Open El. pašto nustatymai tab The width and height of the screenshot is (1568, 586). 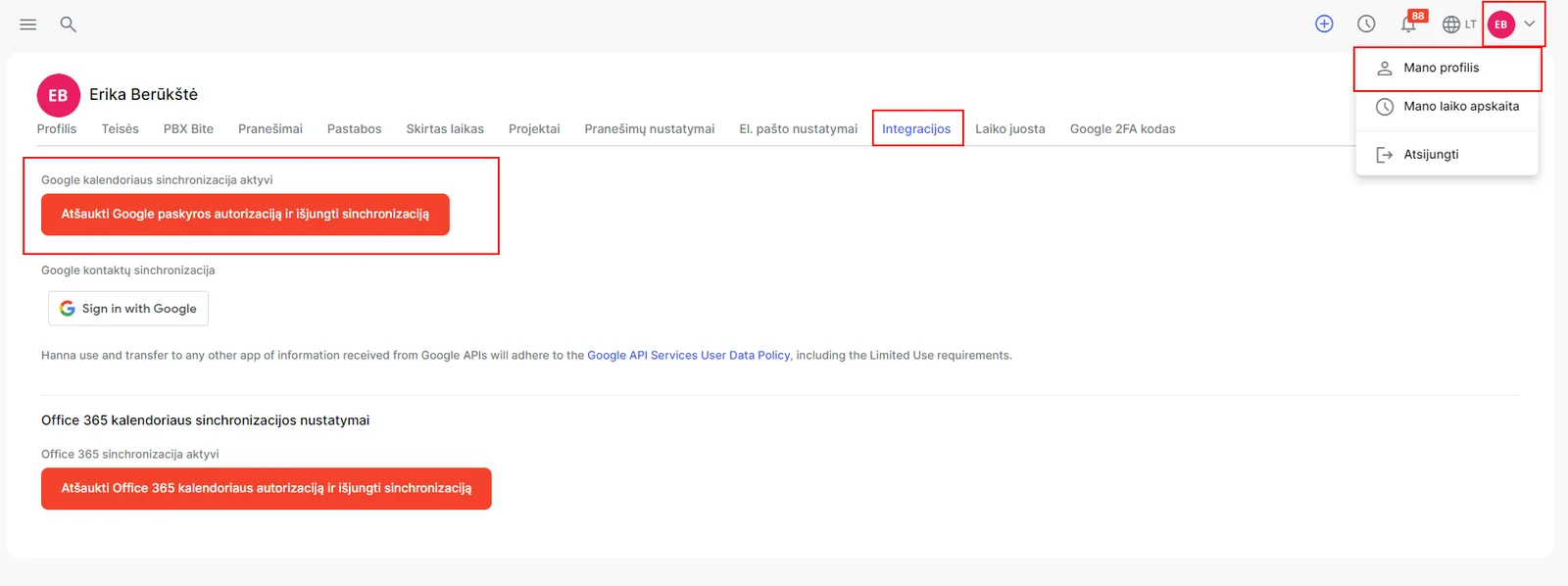point(799,129)
